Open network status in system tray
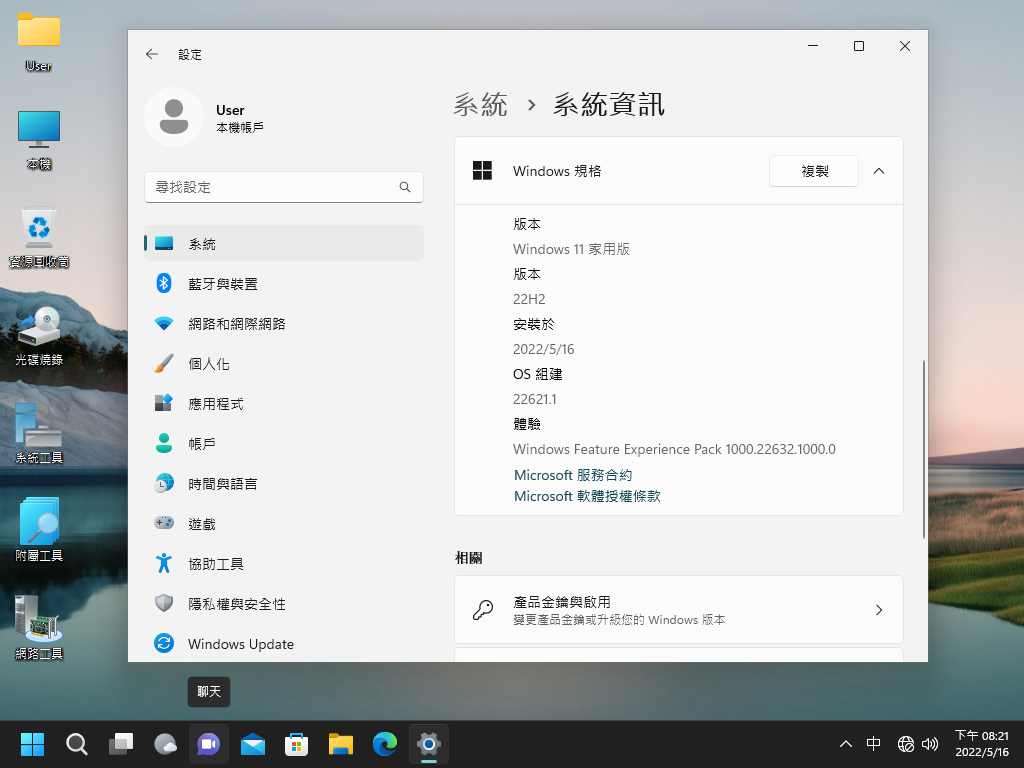This screenshot has width=1024, height=768. tap(906, 744)
